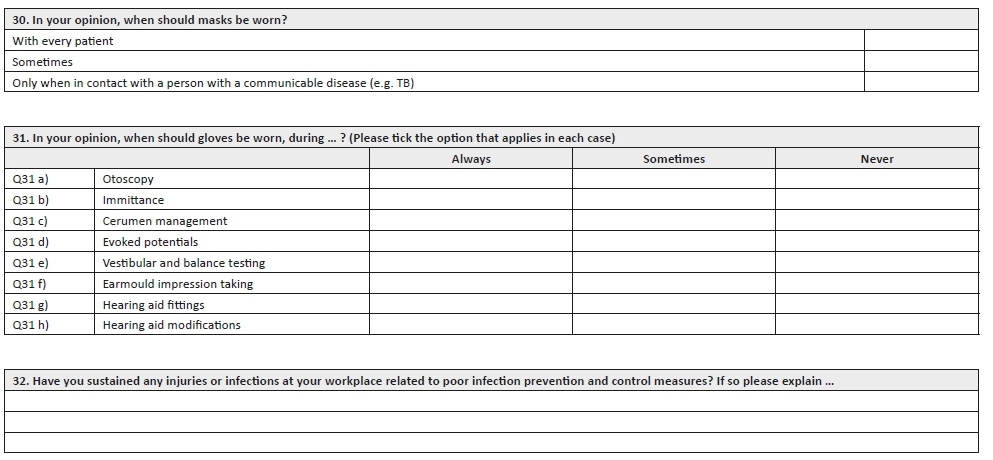The width and height of the screenshot is (993, 460).
Task: Select 'Always' for Evoked potentials
Action: (471, 242)
